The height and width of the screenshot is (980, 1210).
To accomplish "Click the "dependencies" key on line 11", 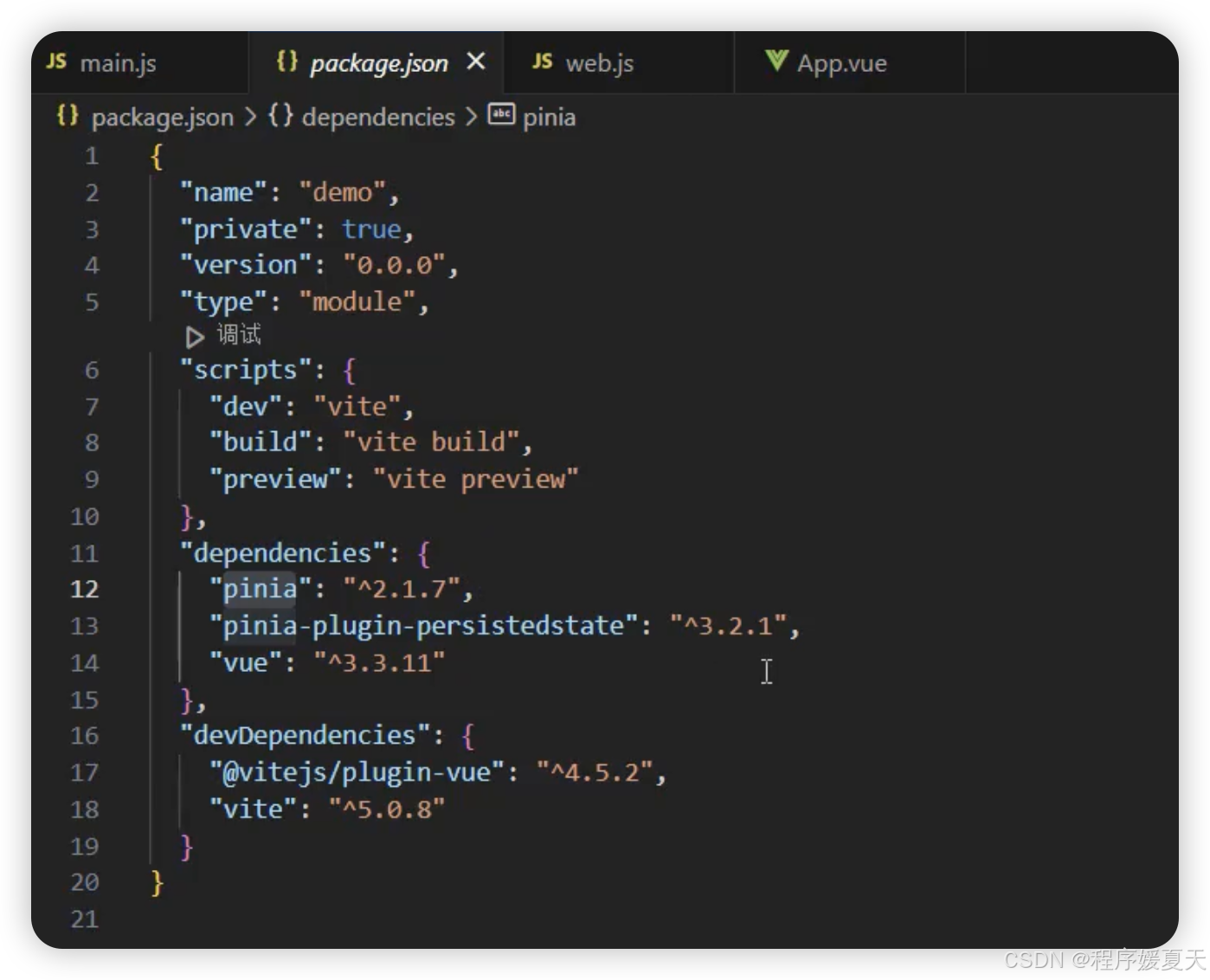I will [x=282, y=553].
